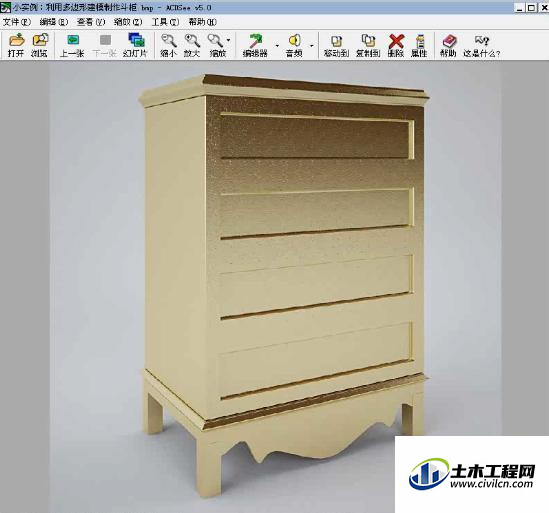Click the 移动到 move-to icon
Image resolution: width=549 pixels, height=513 pixels.
(336, 45)
